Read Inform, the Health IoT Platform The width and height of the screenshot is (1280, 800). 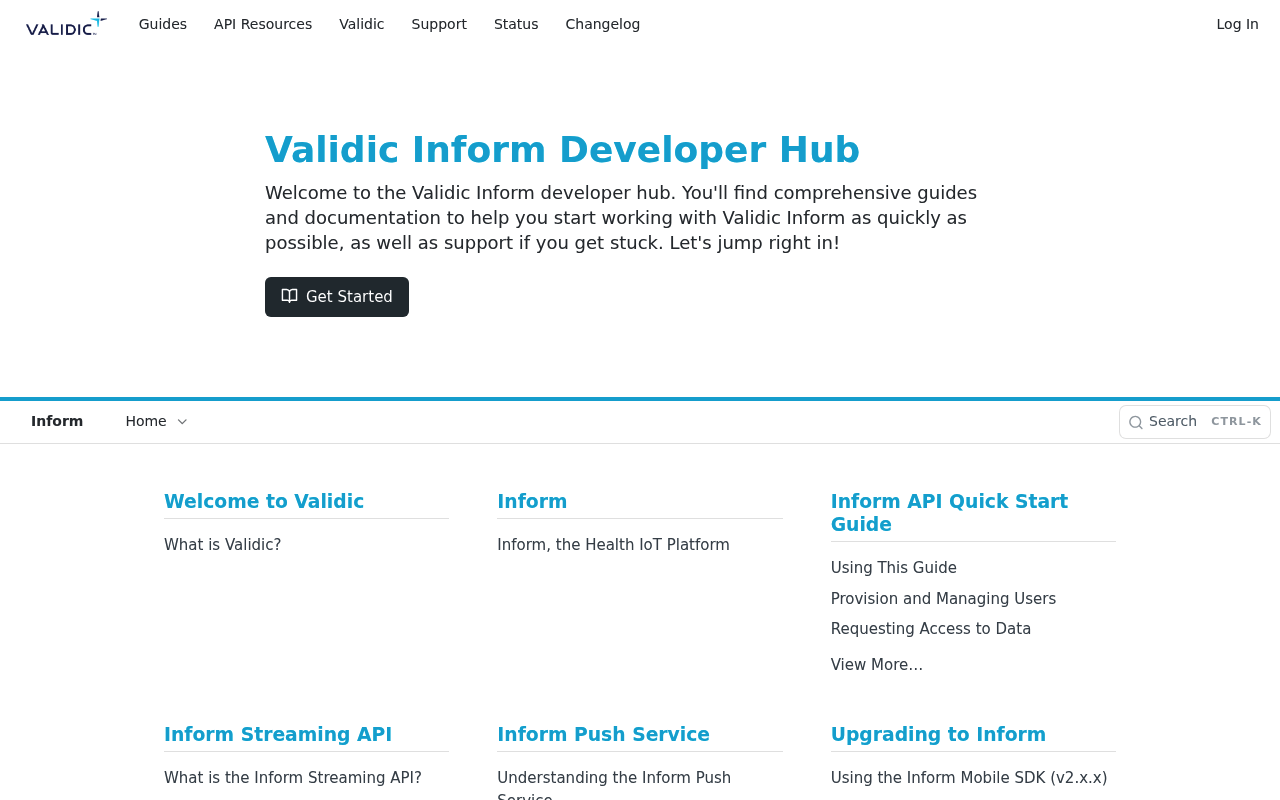(613, 545)
